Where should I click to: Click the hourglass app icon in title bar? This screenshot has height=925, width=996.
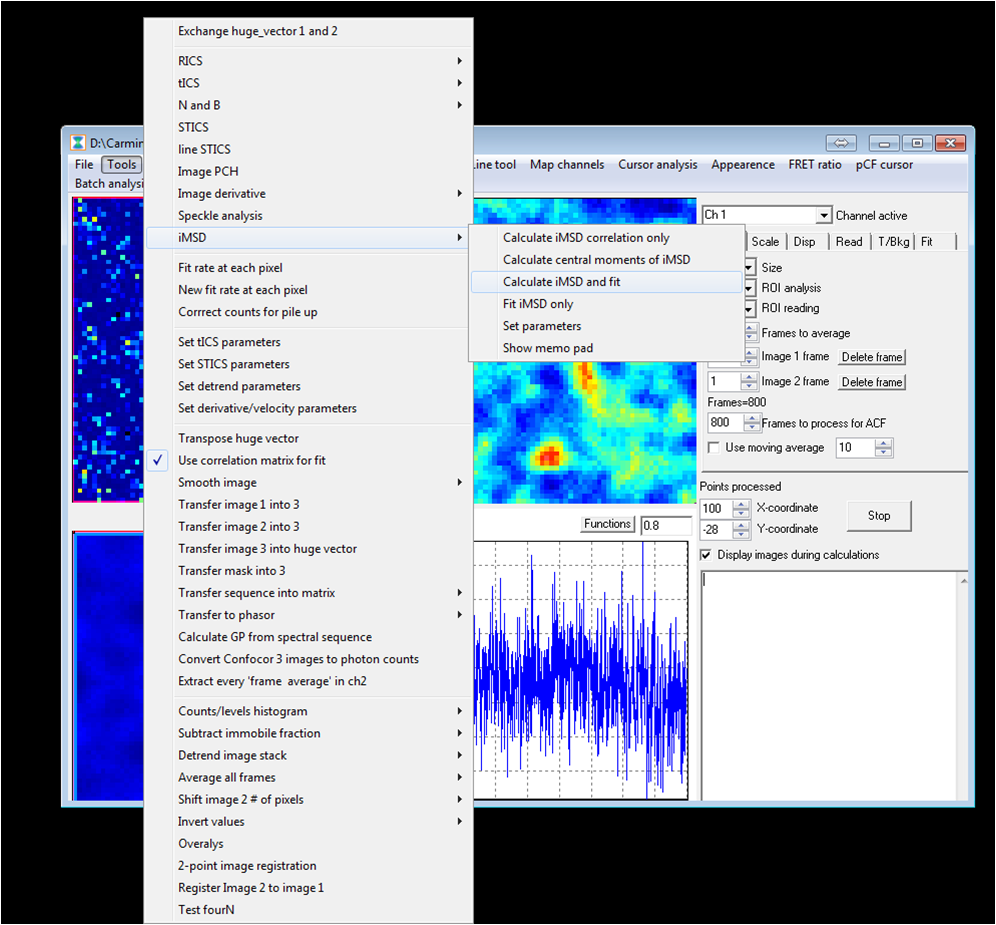[x=77, y=143]
